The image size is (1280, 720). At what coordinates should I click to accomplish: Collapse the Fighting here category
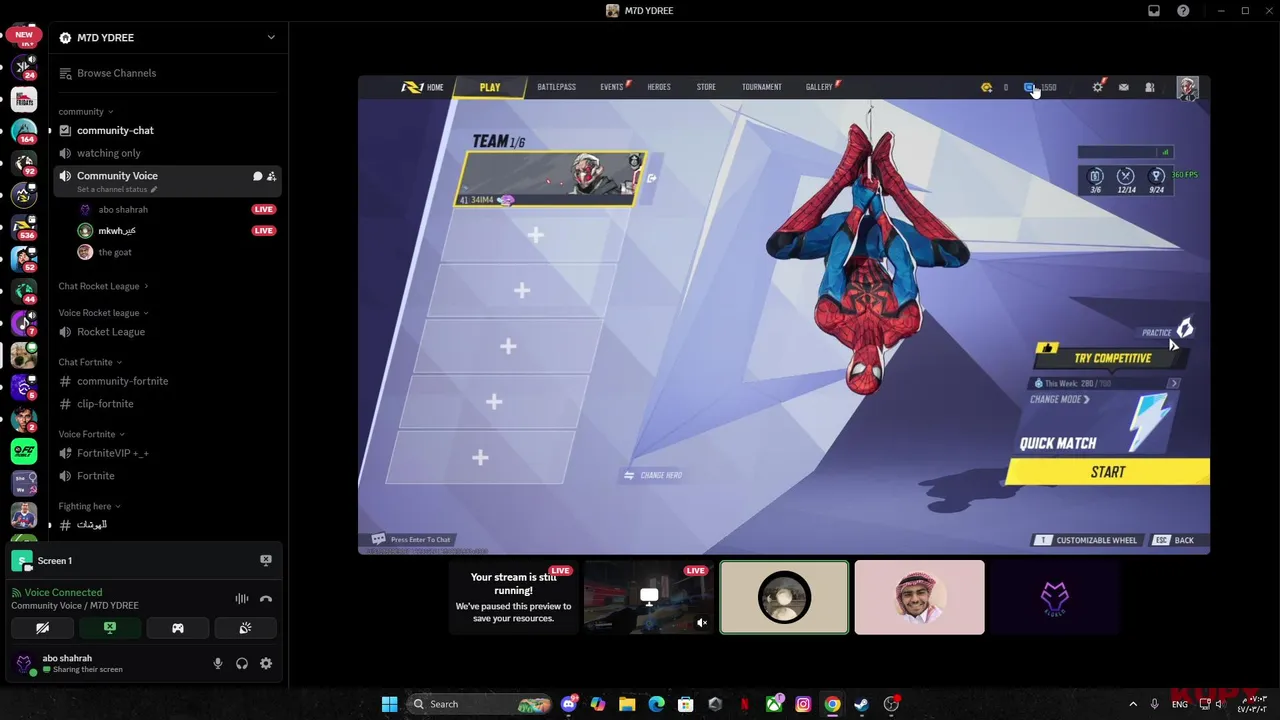coord(89,506)
